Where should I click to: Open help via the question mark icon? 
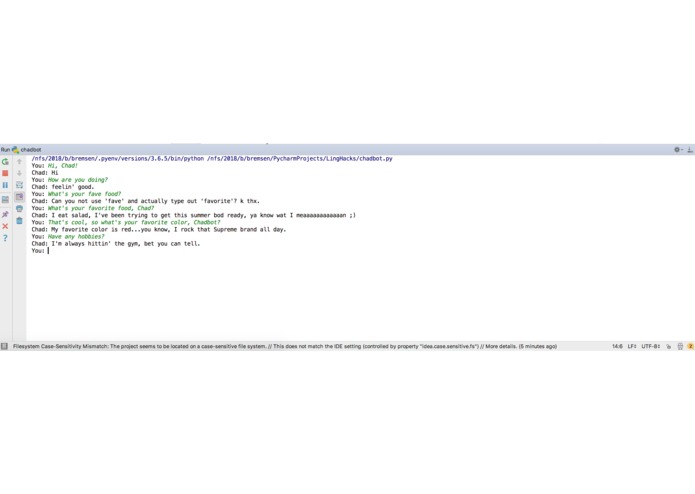(x=5, y=238)
